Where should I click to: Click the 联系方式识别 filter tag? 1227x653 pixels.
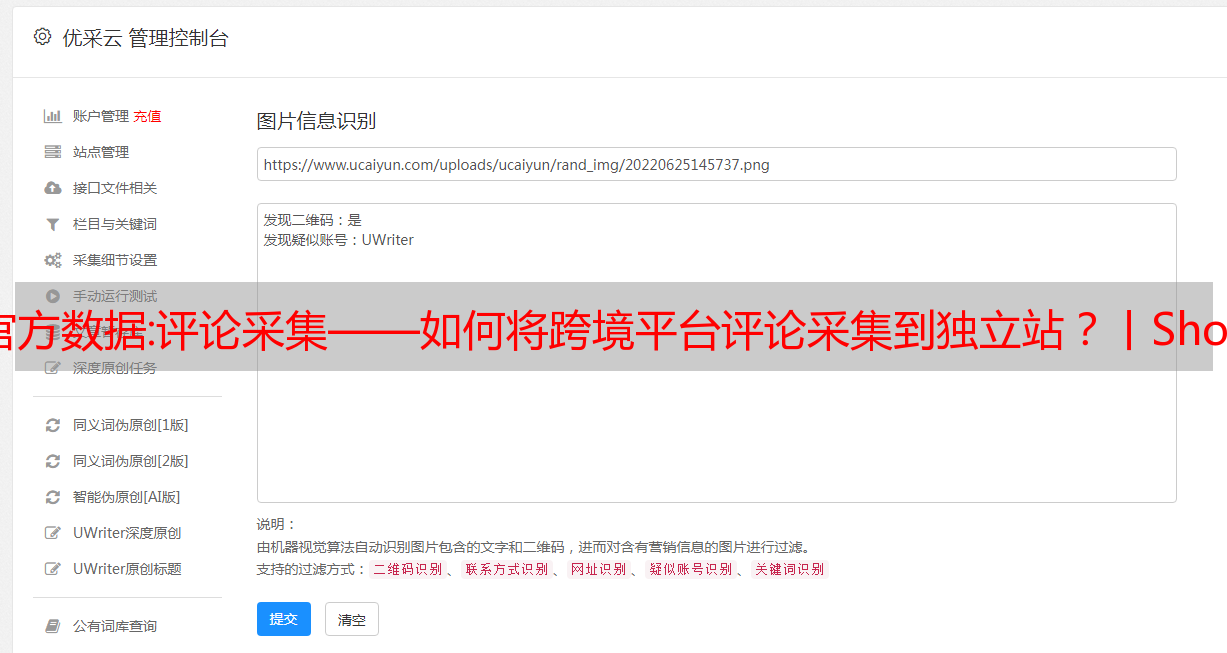pyautogui.click(x=506, y=569)
